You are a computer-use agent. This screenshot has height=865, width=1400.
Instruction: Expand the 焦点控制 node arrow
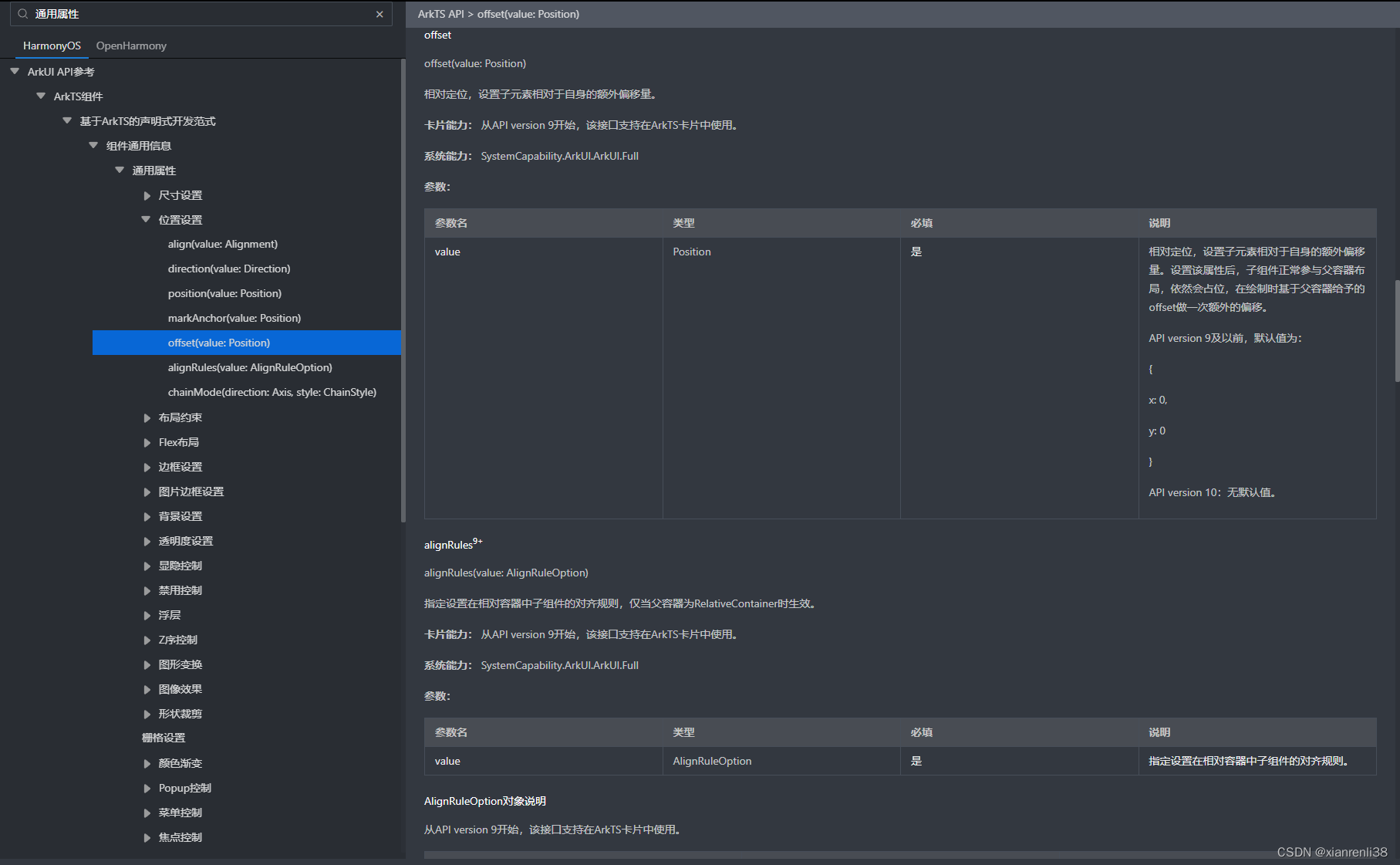[x=147, y=837]
